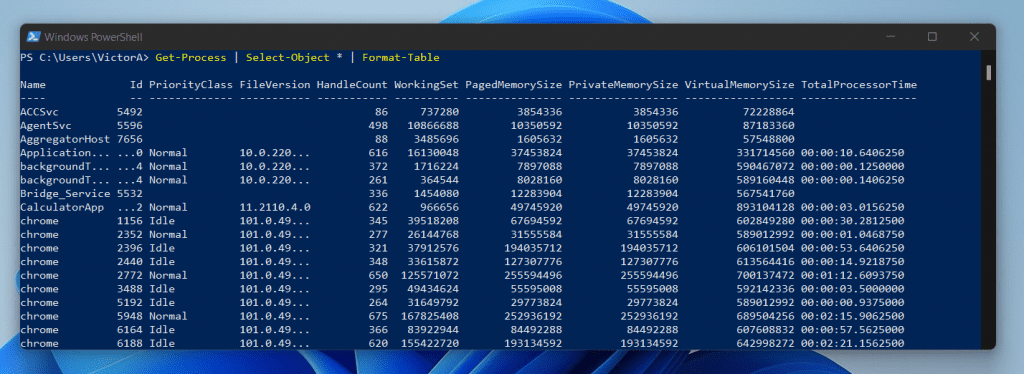The image size is (1024, 374).
Task: Click the Format-Table command text
Action: (x=400, y=57)
